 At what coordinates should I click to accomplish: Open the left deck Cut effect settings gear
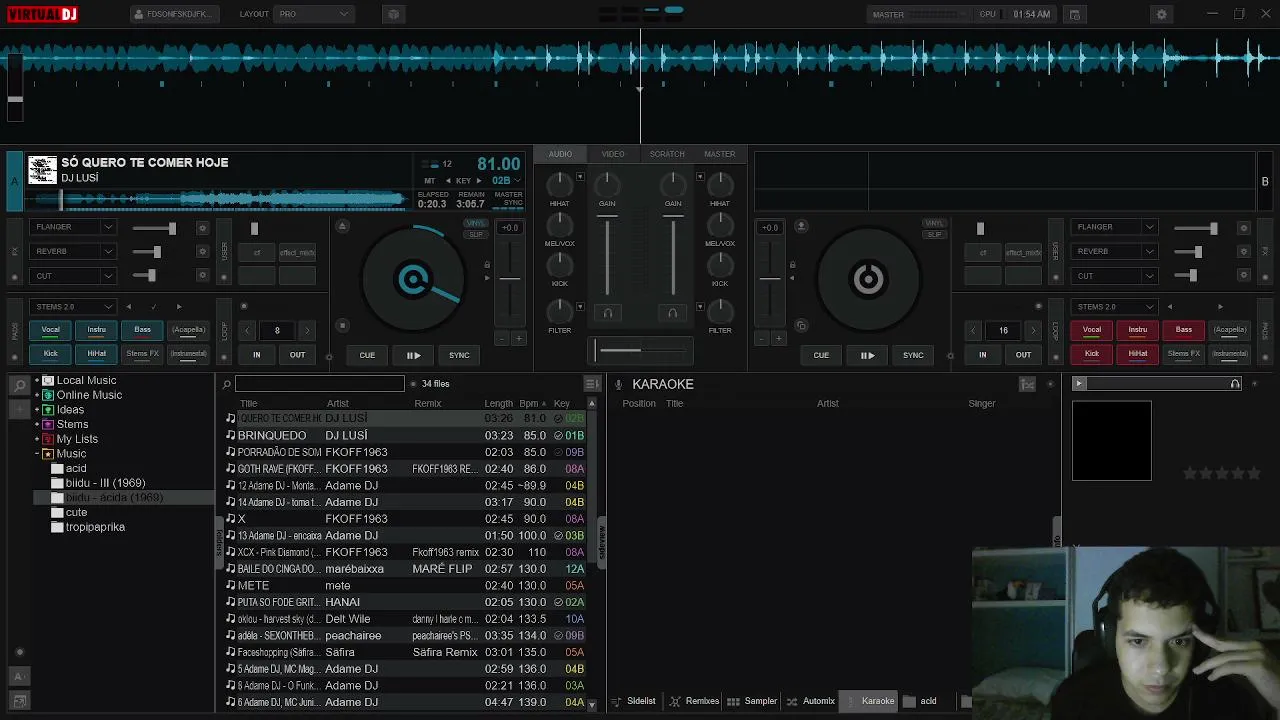pyautogui.click(x=202, y=276)
